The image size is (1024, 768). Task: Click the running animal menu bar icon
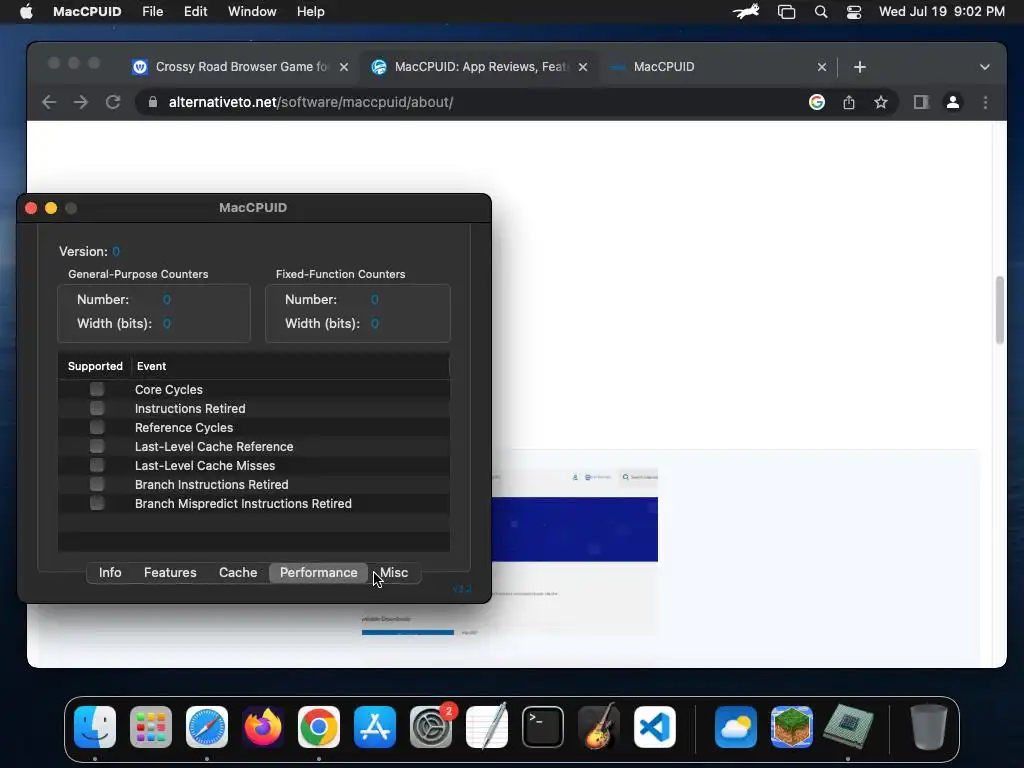pos(746,12)
